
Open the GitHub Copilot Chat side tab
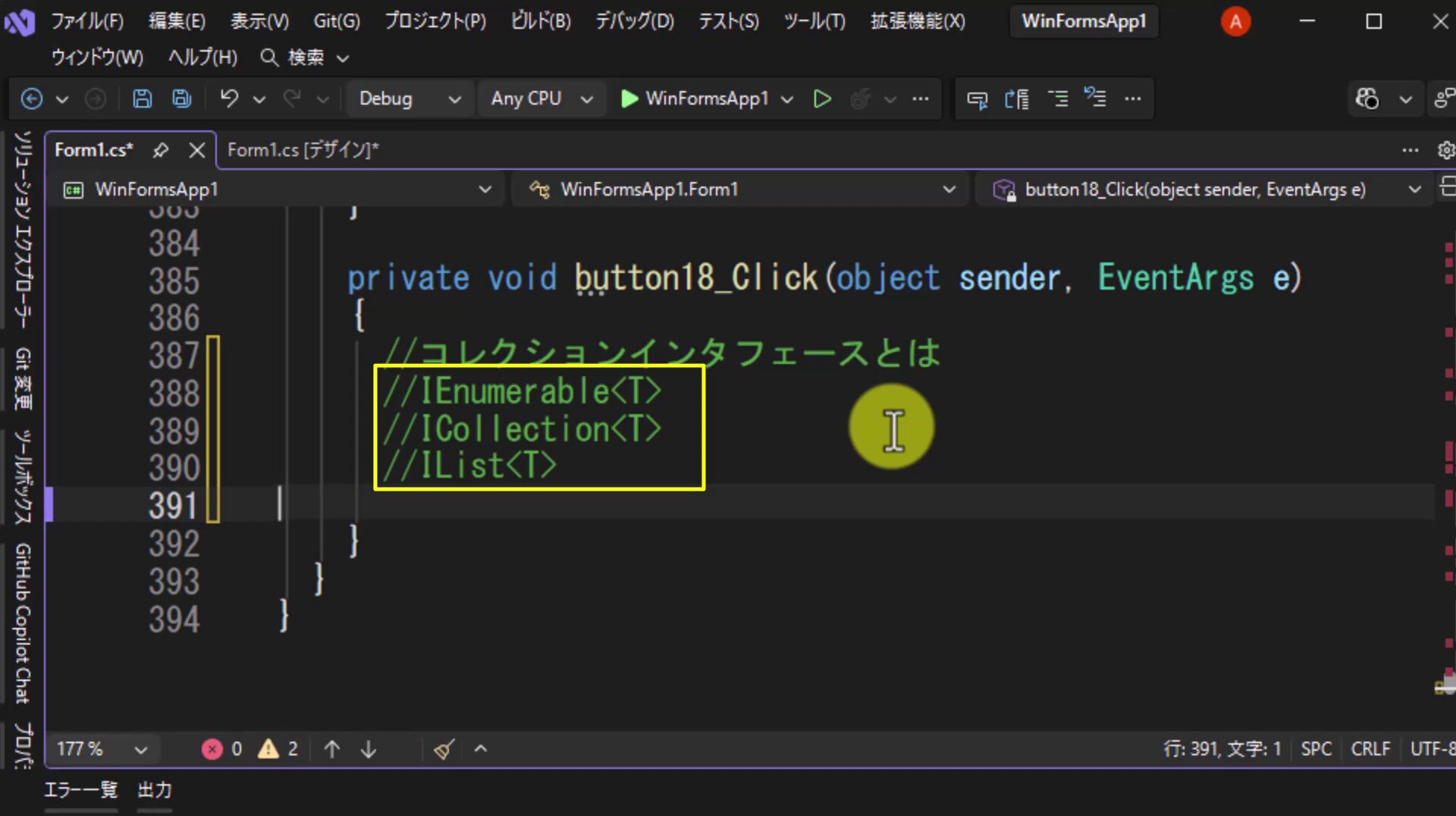(x=23, y=623)
